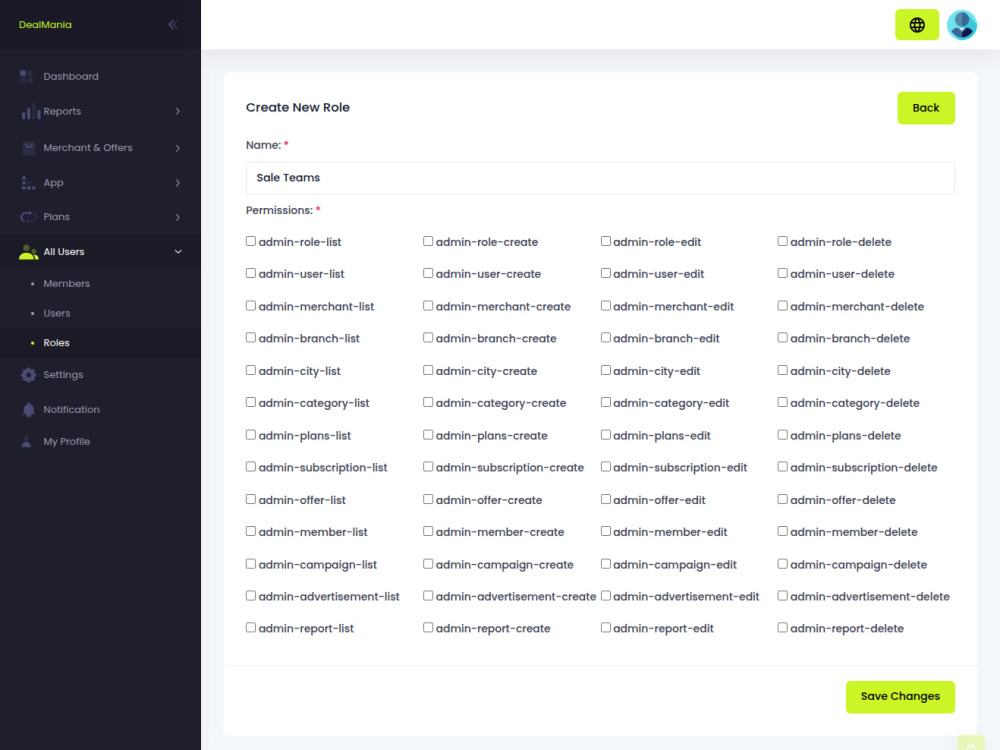Screen dimensions: 1000x750
Task: Tick admin-role-delete checkbox
Action: tap(783, 241)
